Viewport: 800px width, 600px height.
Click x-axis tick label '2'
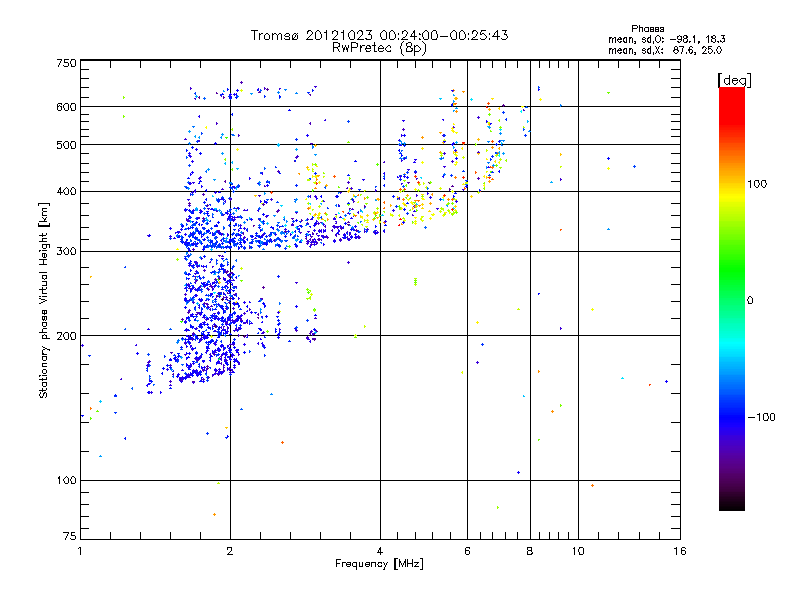(x=230, y=551)
